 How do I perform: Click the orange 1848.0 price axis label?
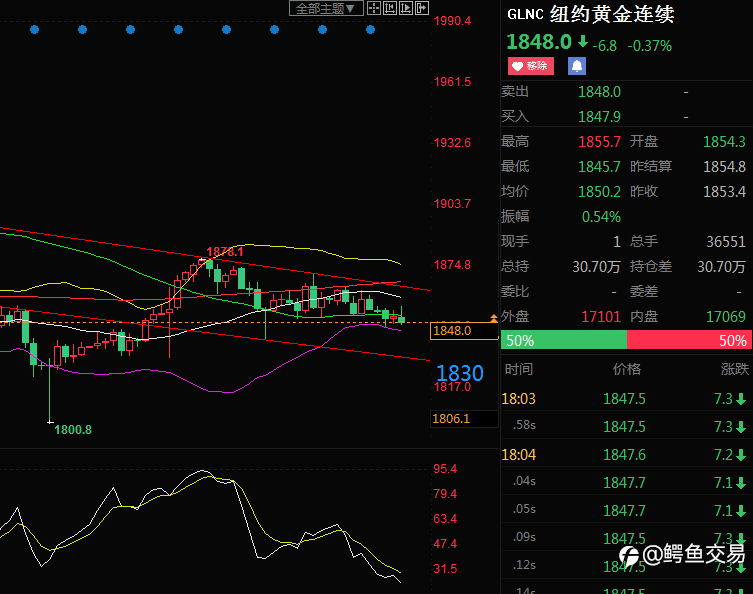[464, 331]
